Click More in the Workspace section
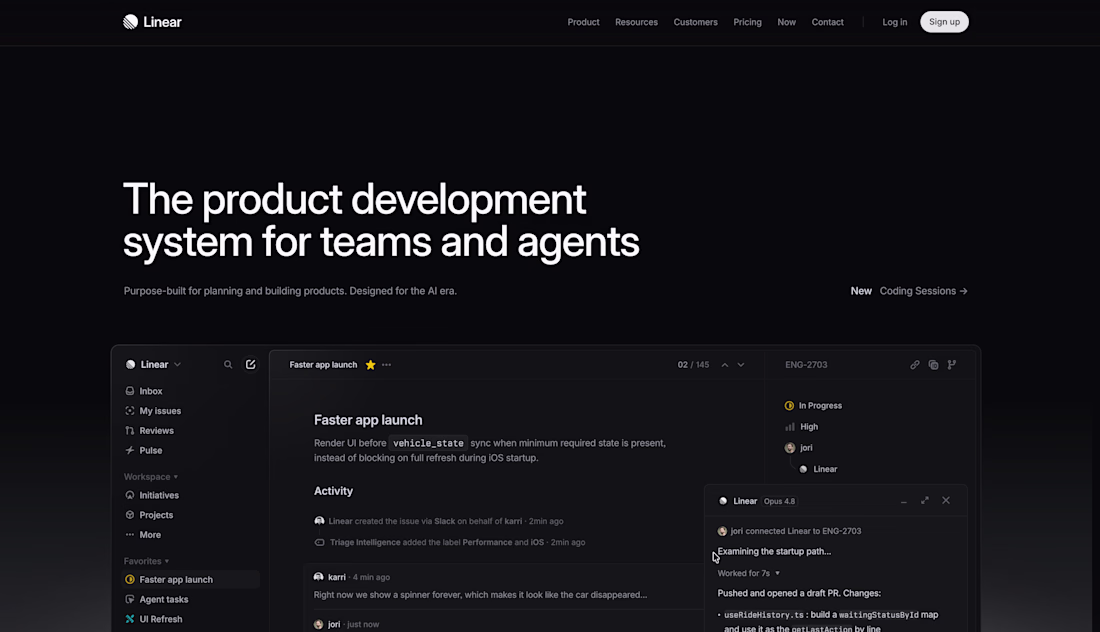The width and height of the screenshot is (1100, 632). (189, 534)
